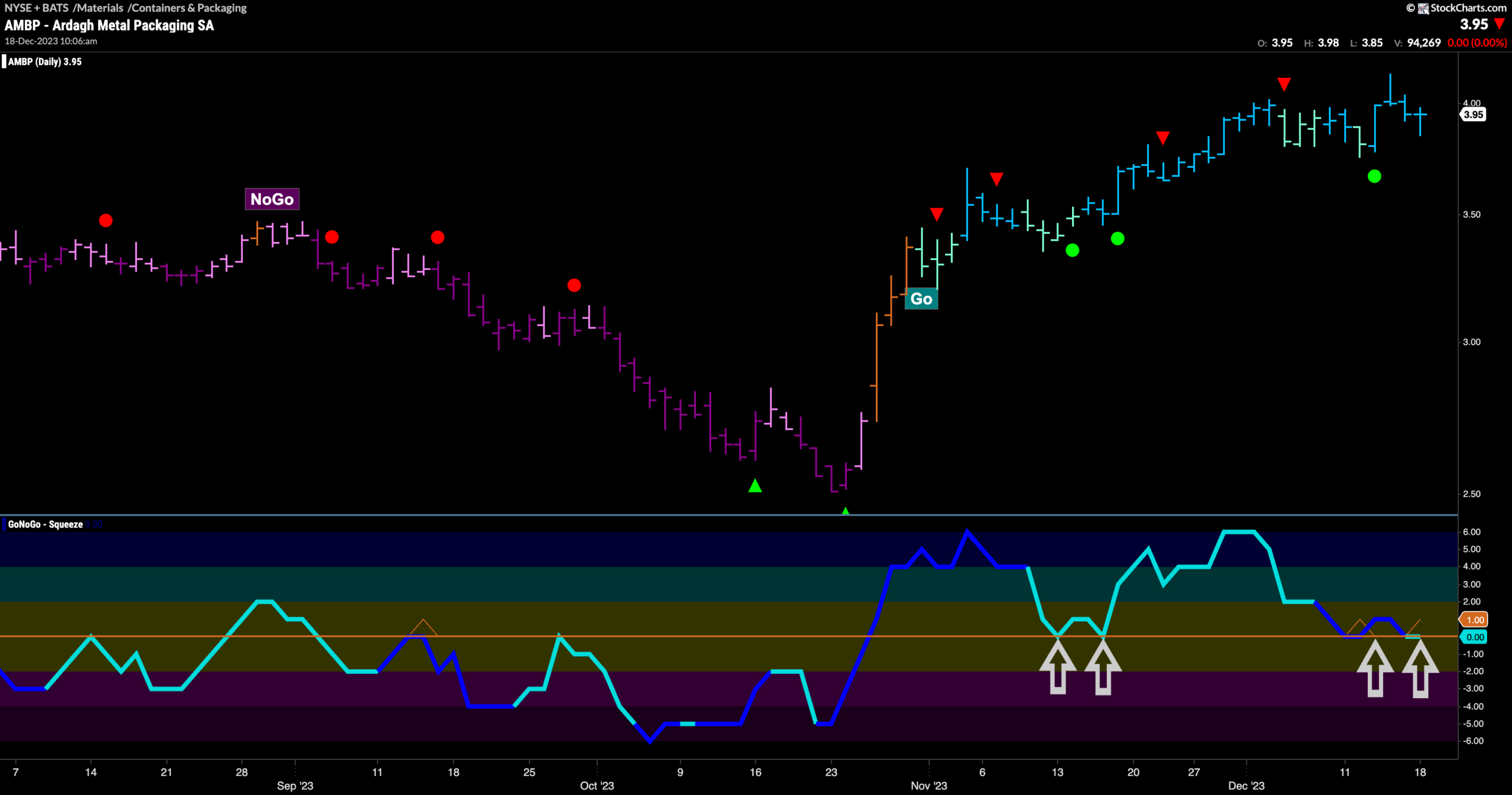Click the 13 date label in November
Image resolution: width=1512 pixels, height=795 pixels.
[x=1058, y=772]
